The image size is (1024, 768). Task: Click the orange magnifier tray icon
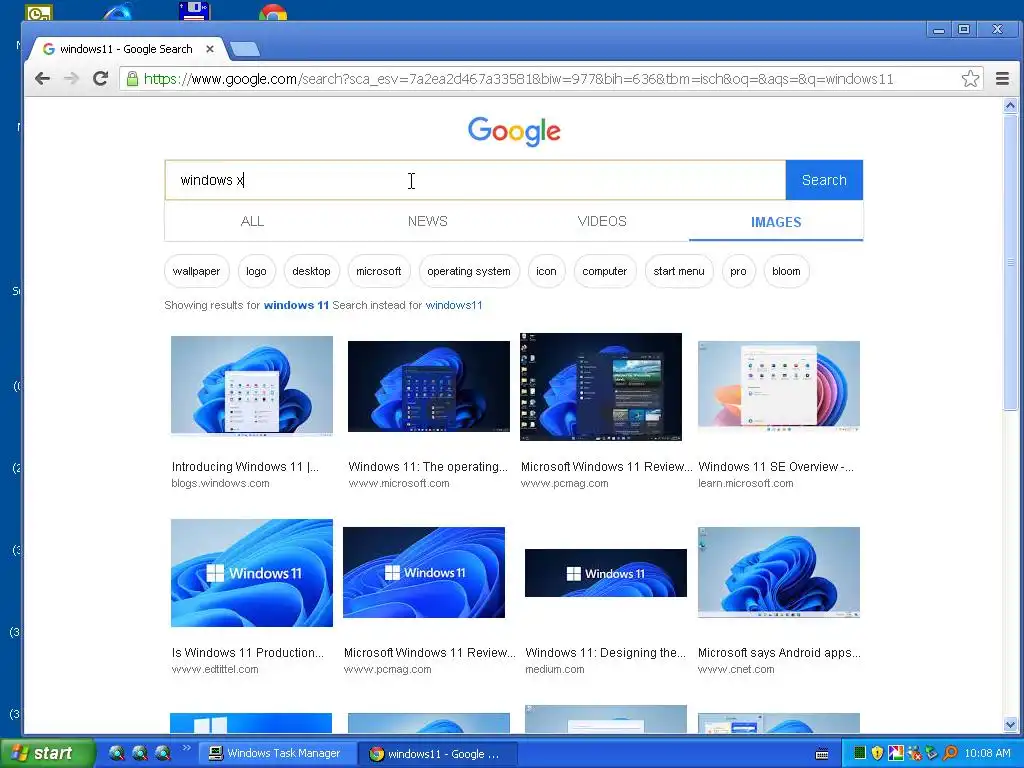[x=950, y=753]
